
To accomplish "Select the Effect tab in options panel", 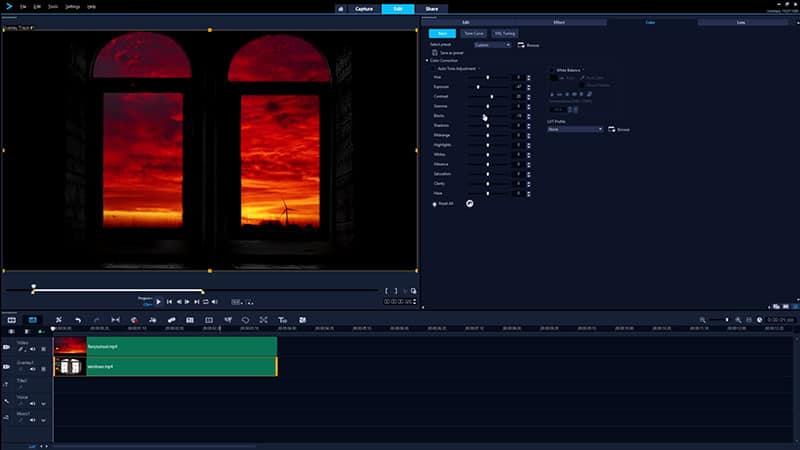I will click(x=559, y=22).
